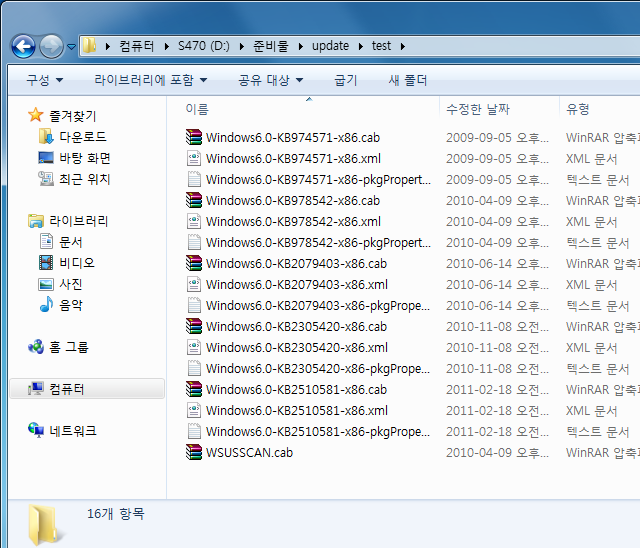640x548 pixels.
Task: Expand the arrow after test breadcrumb
Action: pyautogui.click(x=403, y=47)
